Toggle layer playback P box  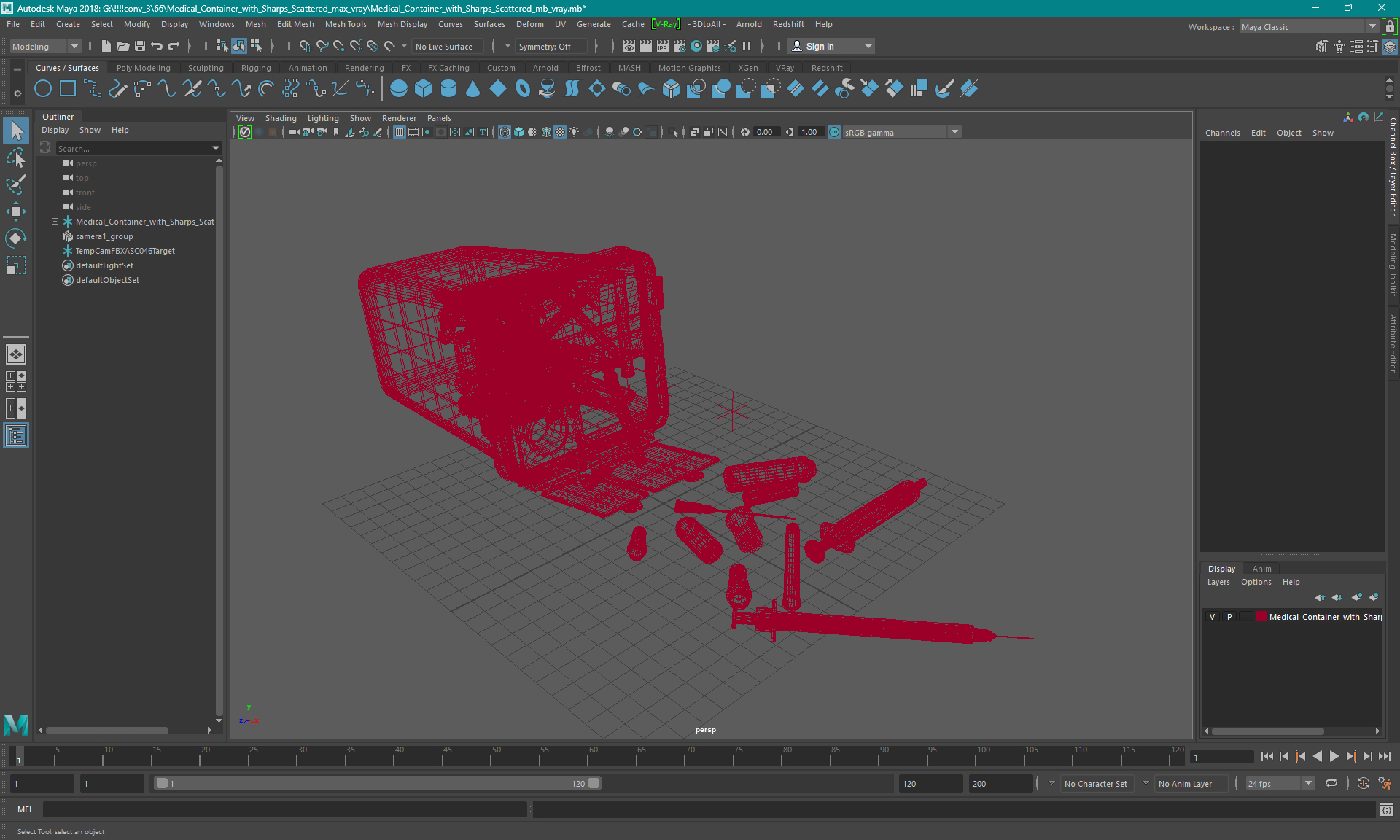[x=1229, y=617]
